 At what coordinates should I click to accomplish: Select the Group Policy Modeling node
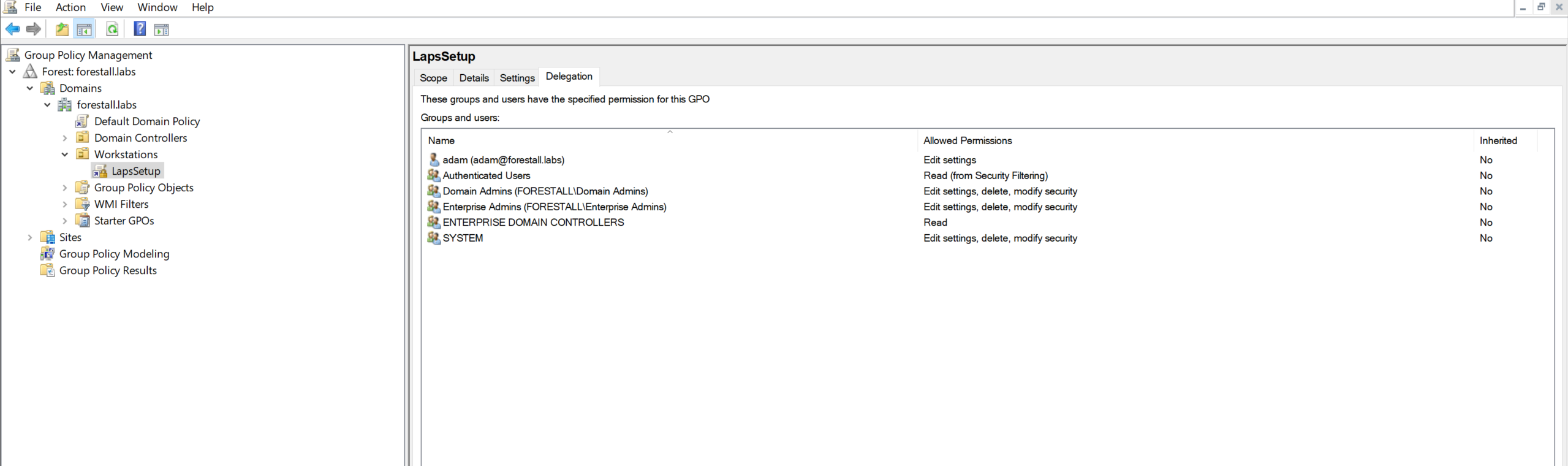[114, 254]
